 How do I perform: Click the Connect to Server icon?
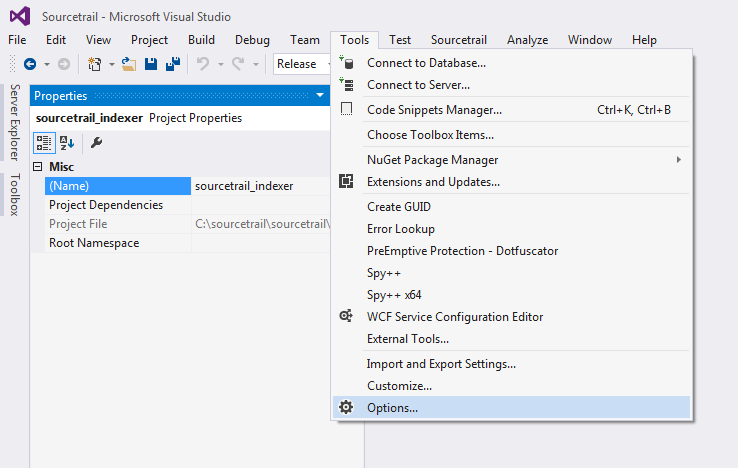click(x=346, y=85)
